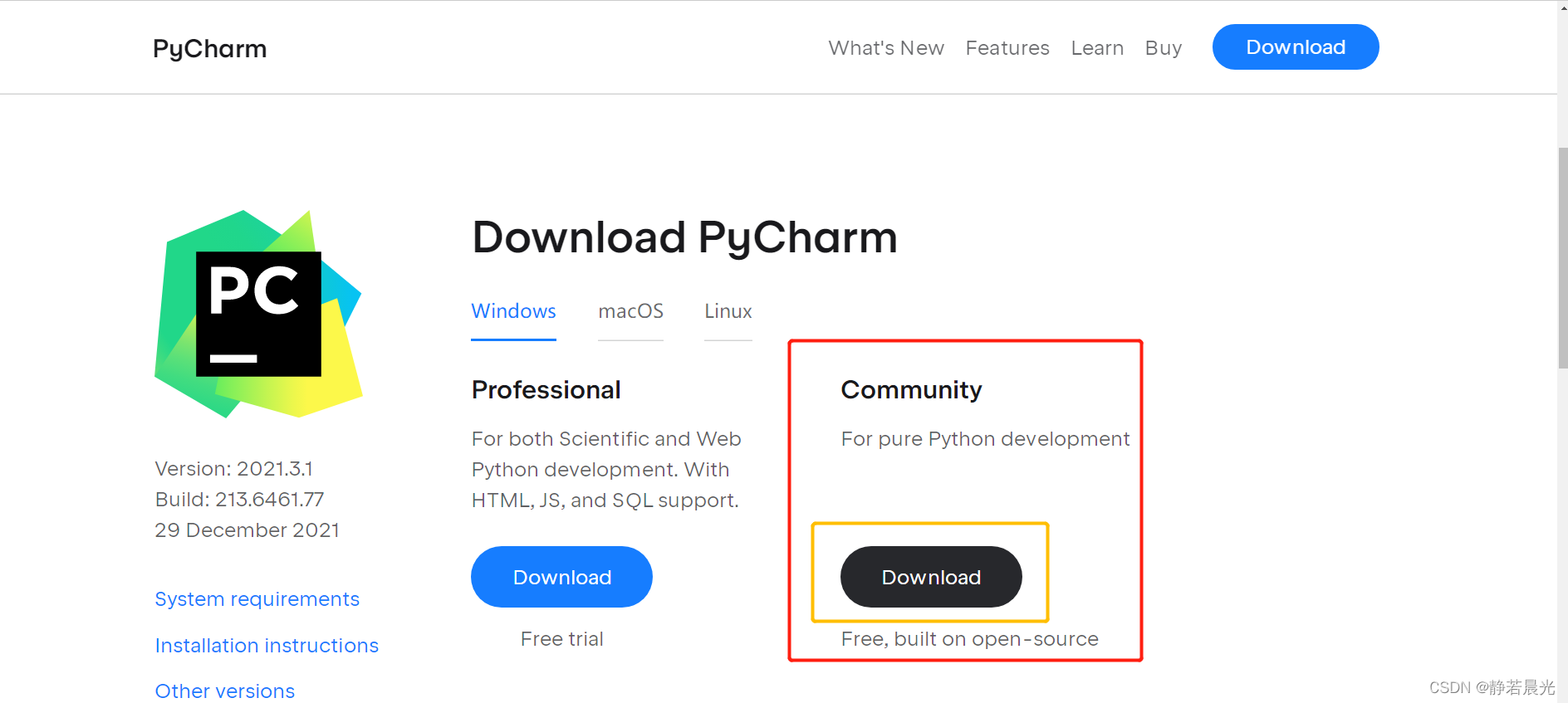1568x703 pixels.
Task: Open the PyCharm home link in header
Action: (x=209, y=48)
